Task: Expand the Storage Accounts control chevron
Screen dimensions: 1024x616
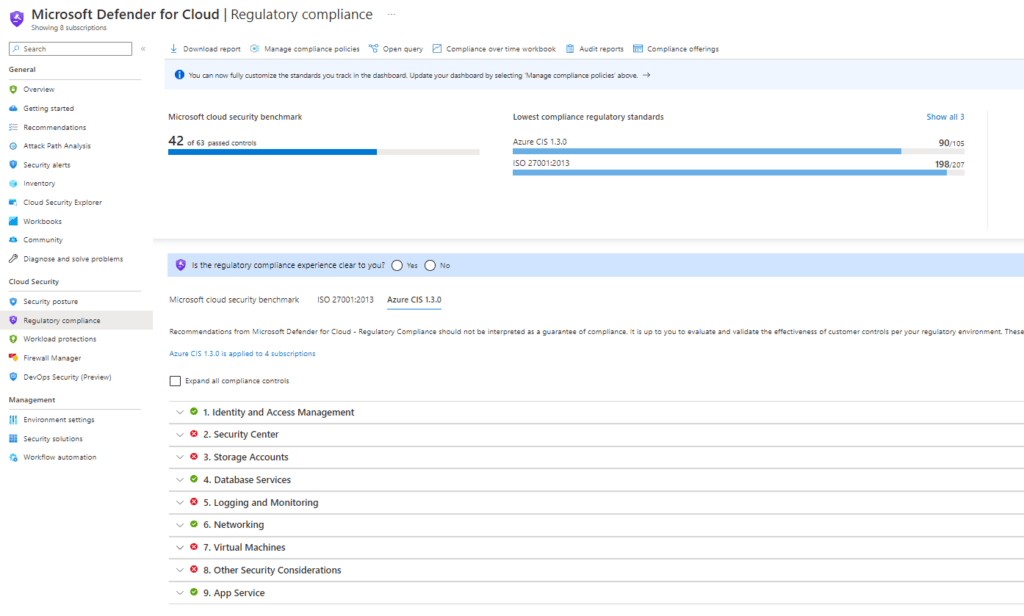Action: point(180,457)
